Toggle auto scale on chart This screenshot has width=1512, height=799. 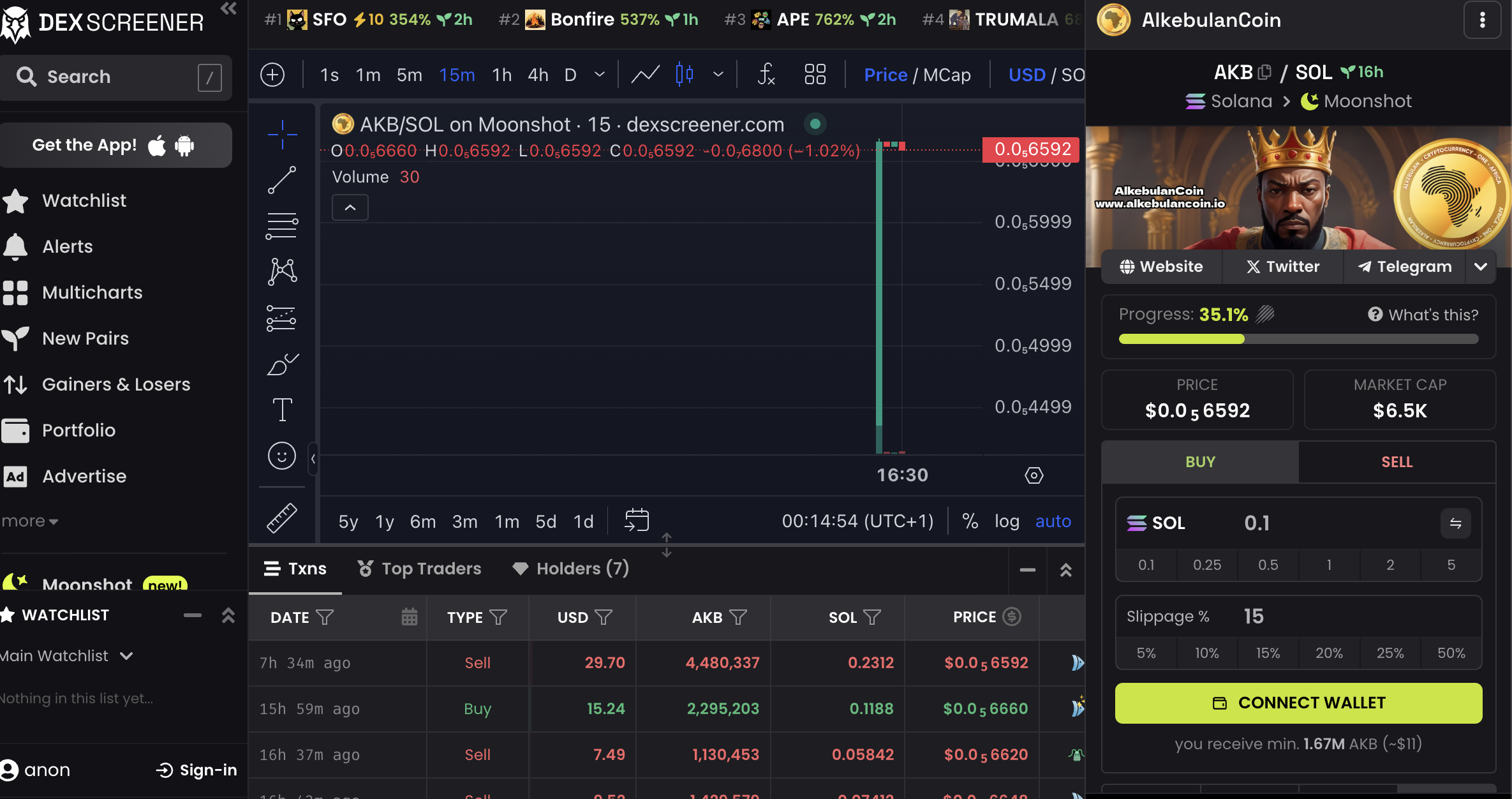[1053, 521]
